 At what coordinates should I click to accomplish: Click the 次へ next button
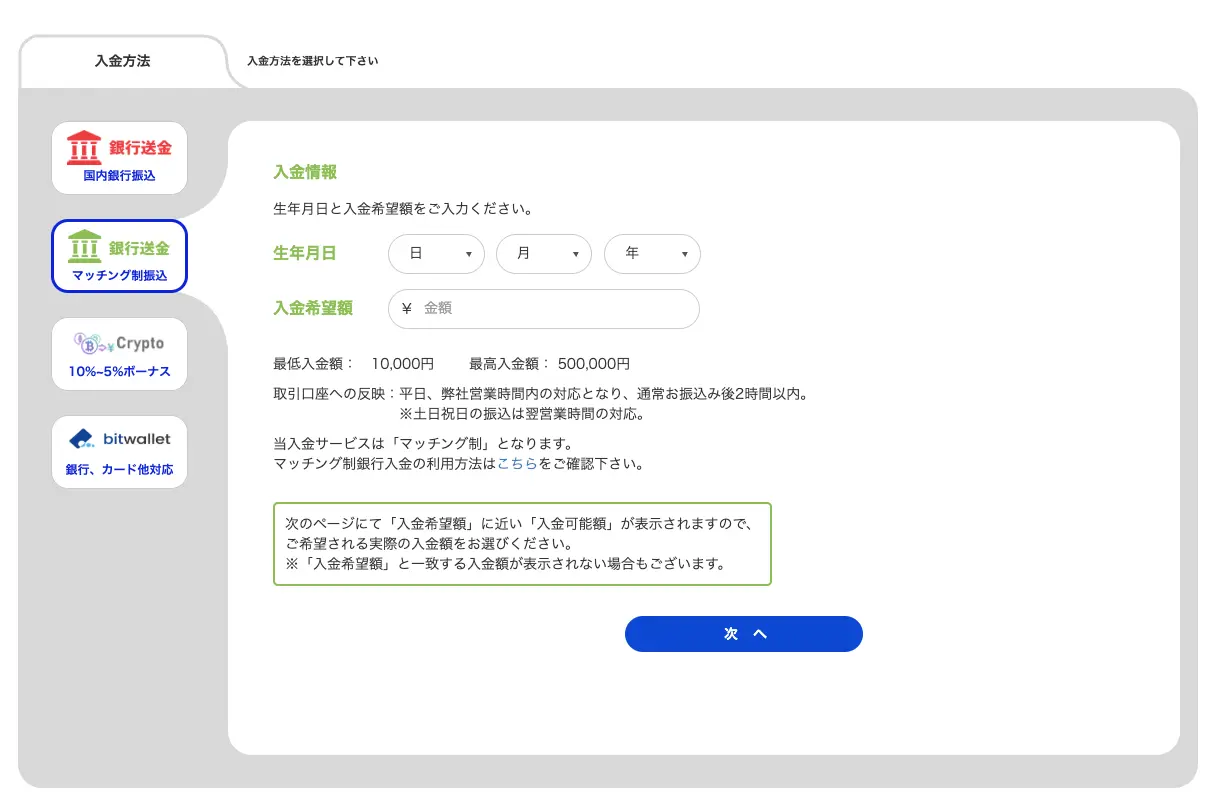pyautogui.click(x=744, y=634)
